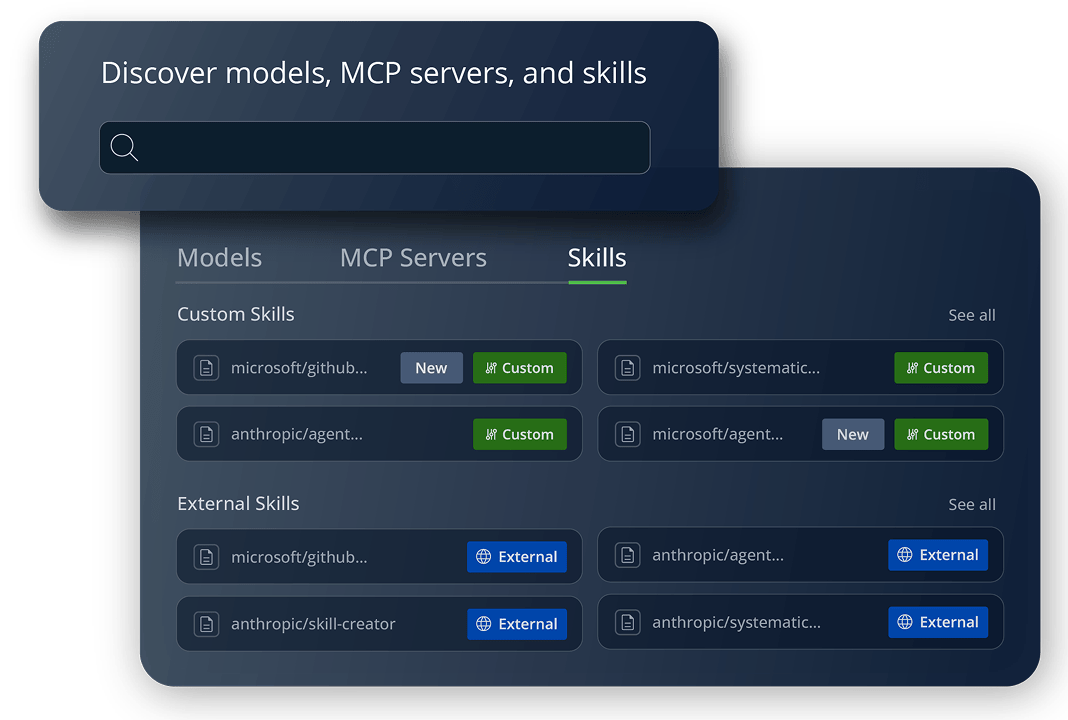This screenshot has height=720, width=1068.
Task: See all Custom Skills
Action: tap(971, 315)
